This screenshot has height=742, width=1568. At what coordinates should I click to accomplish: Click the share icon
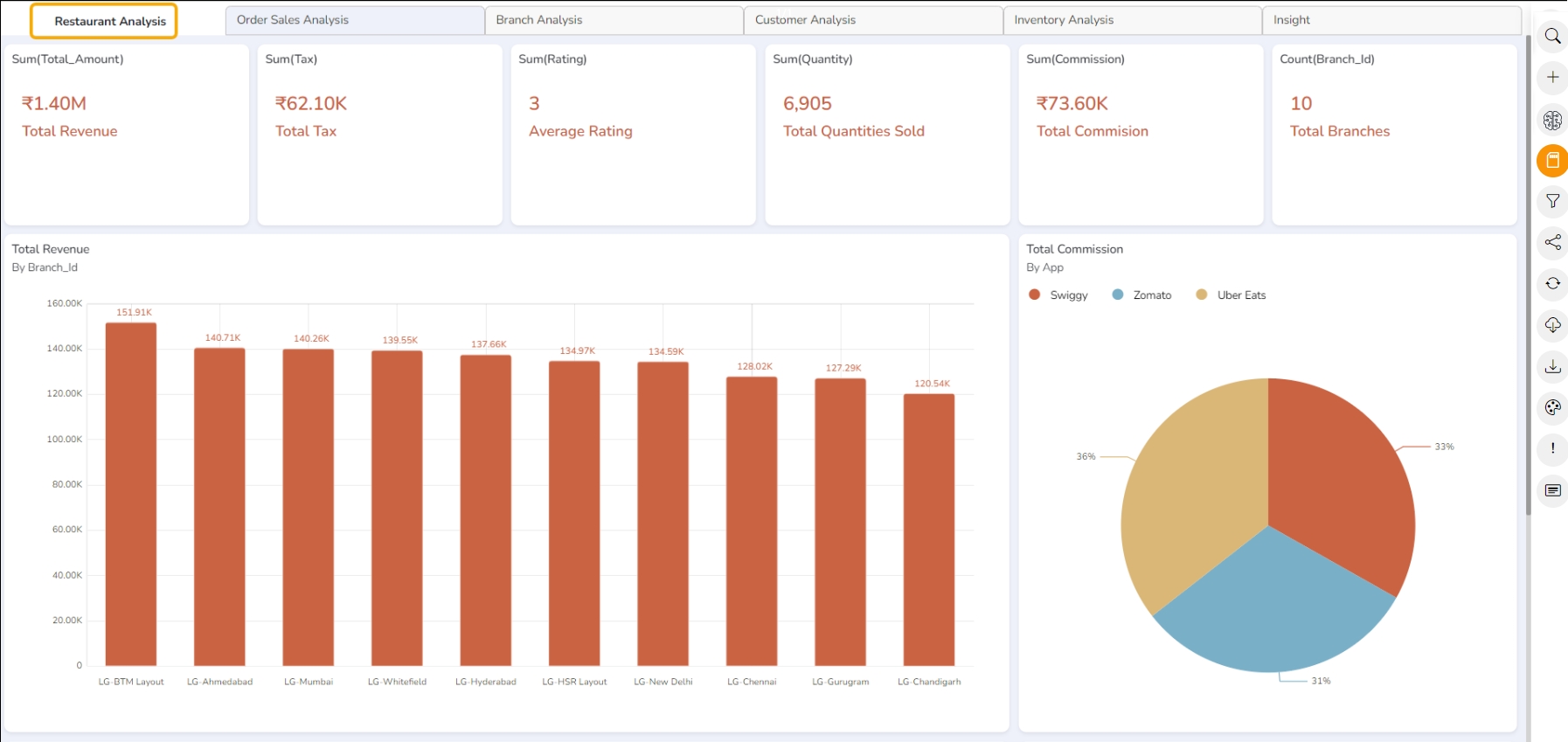[1552, 242]
